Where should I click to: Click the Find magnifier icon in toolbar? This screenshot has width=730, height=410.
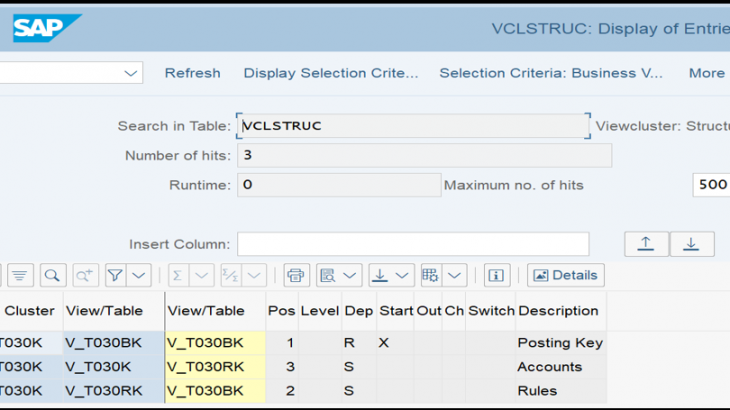coord(53,275)
